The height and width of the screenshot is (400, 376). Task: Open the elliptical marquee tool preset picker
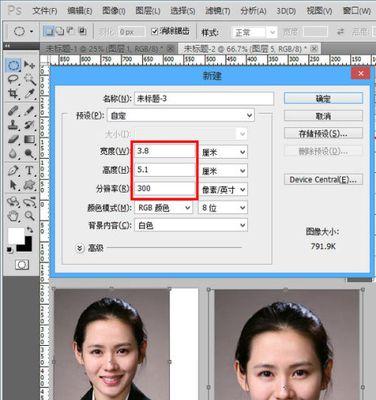(x=24, y=31)
